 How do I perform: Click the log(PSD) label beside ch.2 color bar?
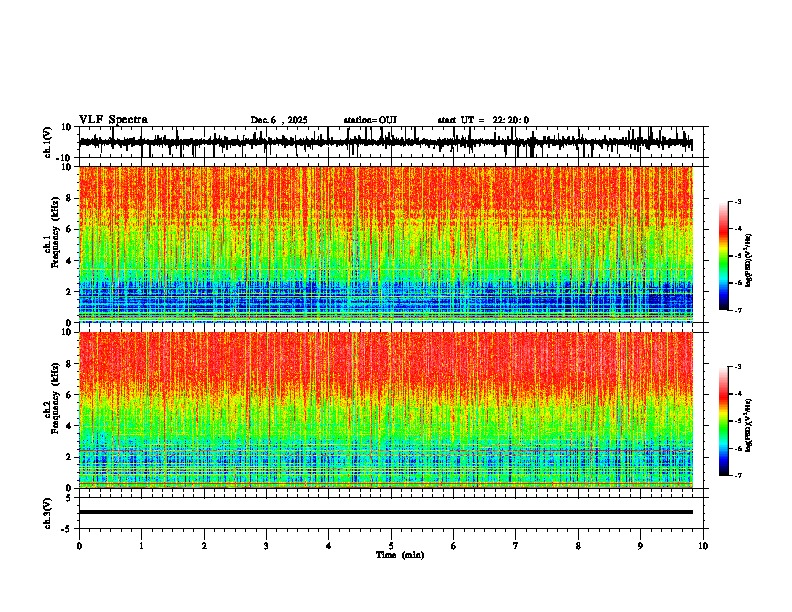pos(749,426)
